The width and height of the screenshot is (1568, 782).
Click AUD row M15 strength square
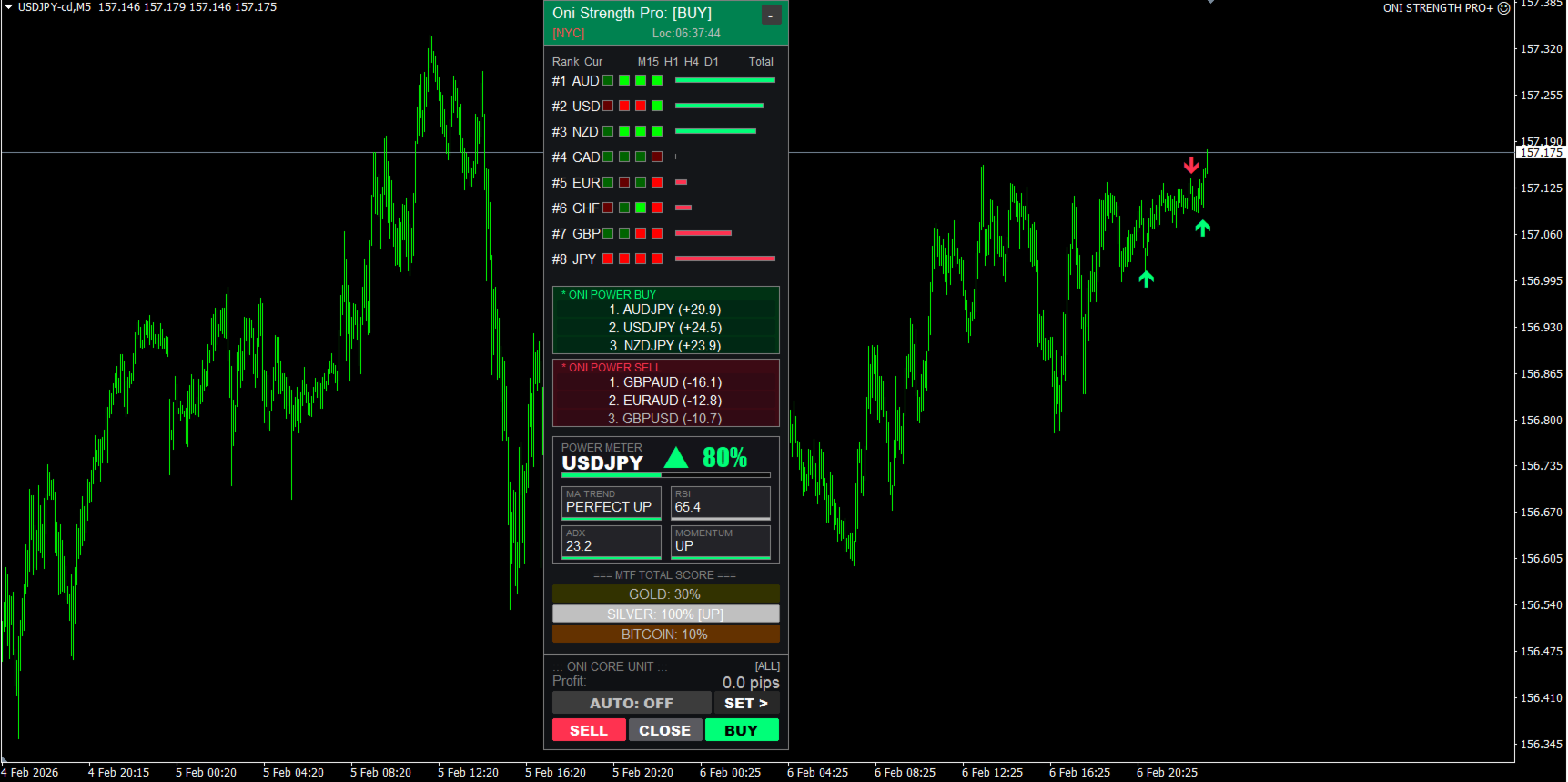click(608, 80)
